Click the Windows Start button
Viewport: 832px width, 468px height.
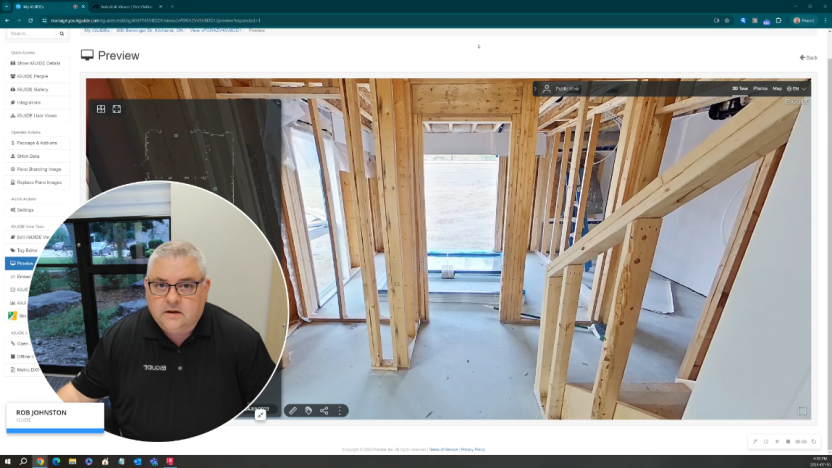[8, 461]
